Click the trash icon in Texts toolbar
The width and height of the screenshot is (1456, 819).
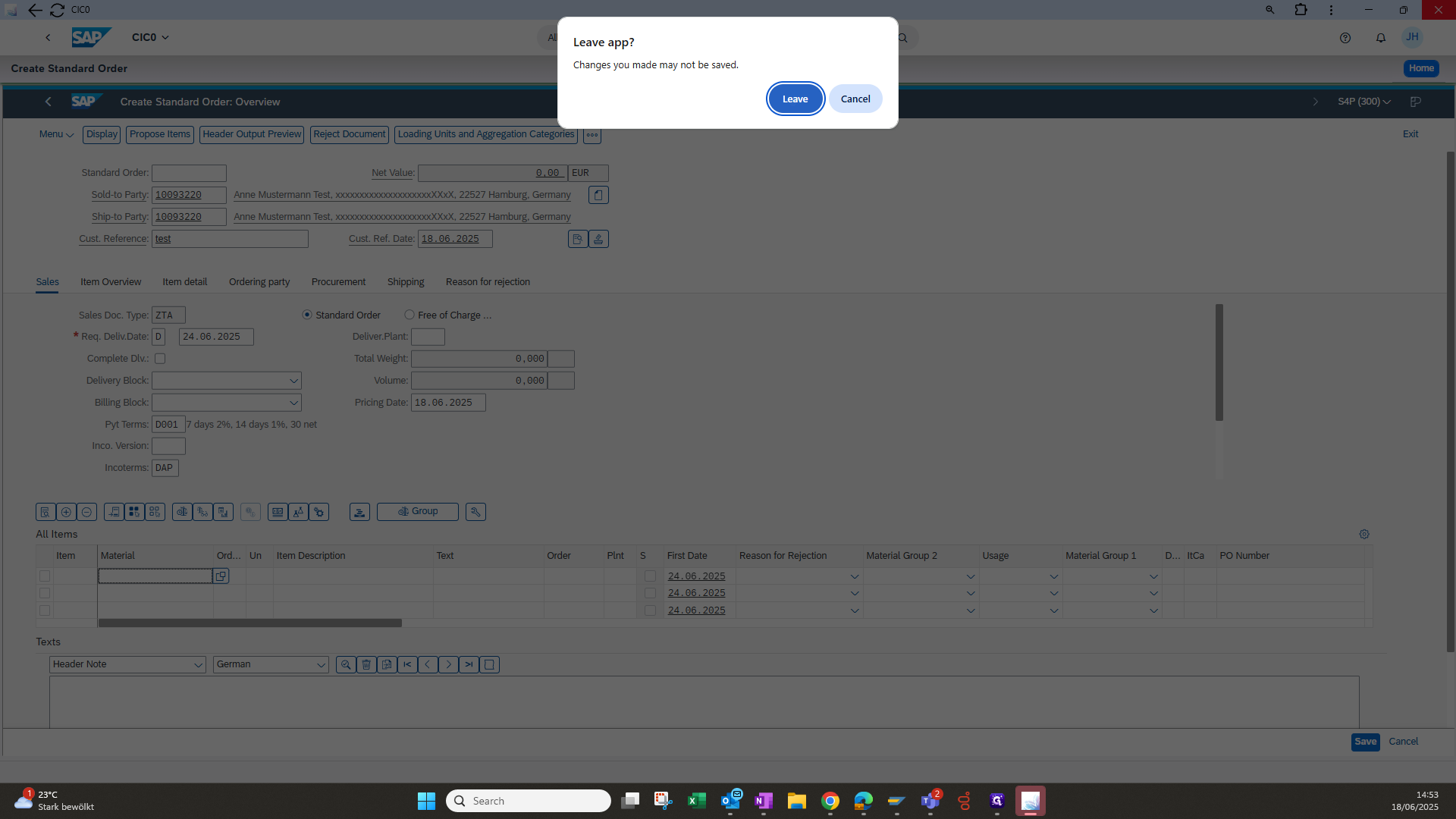pos(366,665)
